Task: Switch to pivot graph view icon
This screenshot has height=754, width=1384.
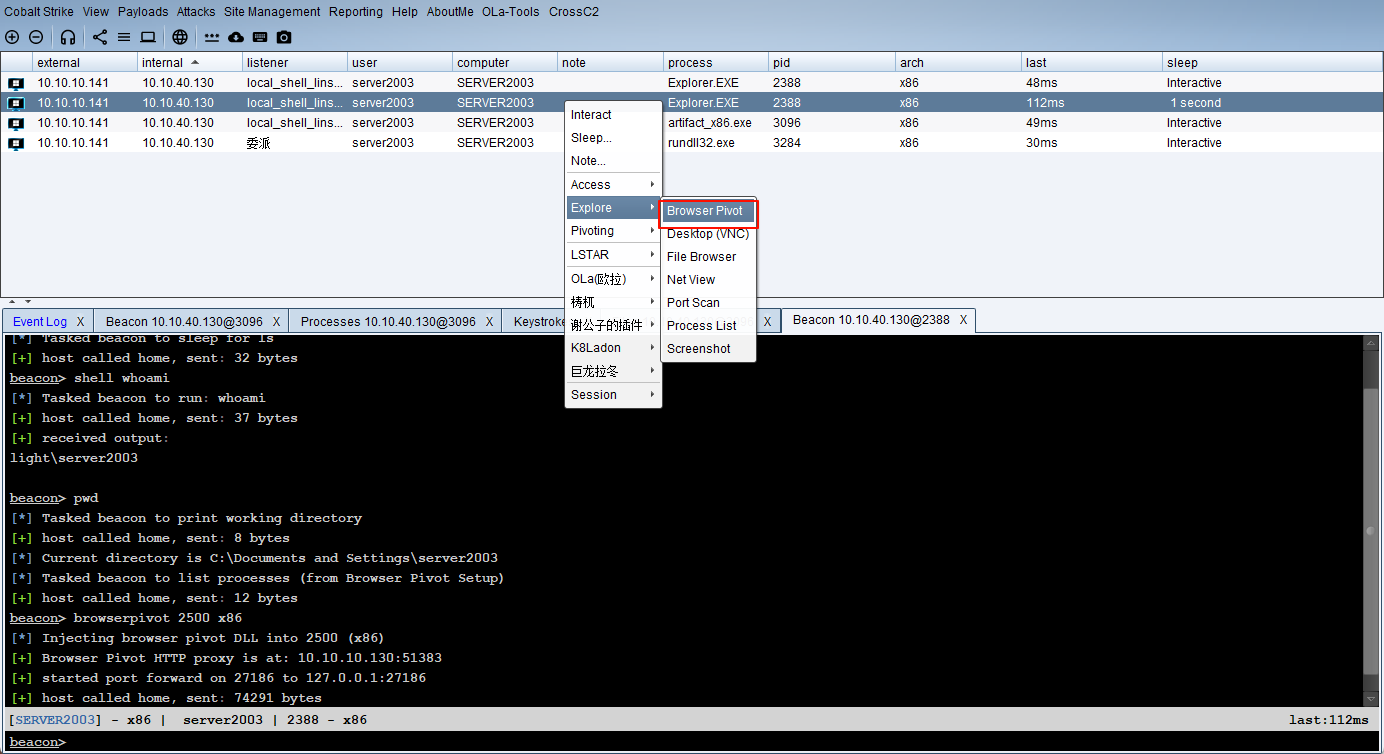Action: click(100, 37)
